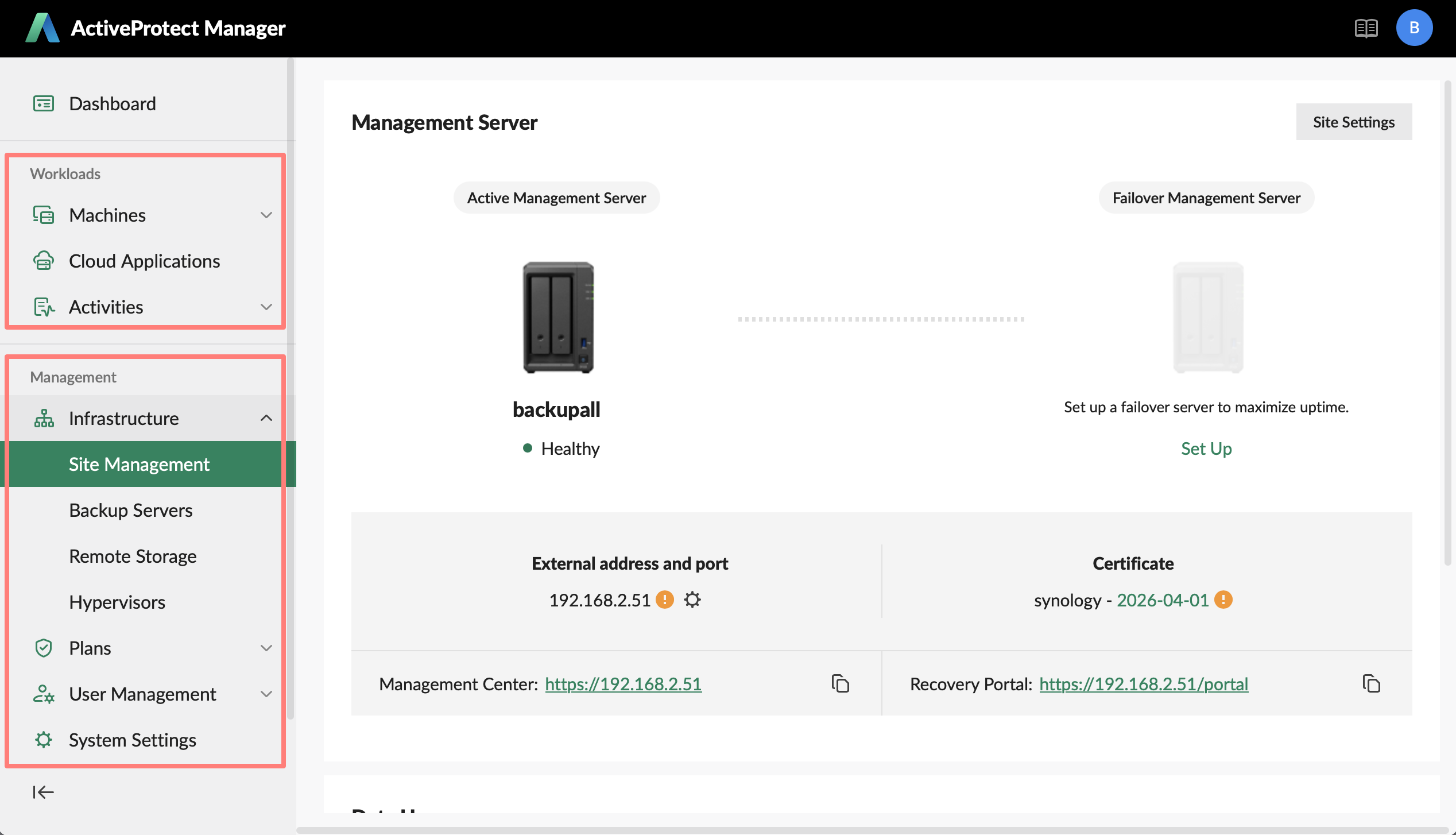
Task: Click the main content vertical scrollbar
Action: (x=1448, y=323)
